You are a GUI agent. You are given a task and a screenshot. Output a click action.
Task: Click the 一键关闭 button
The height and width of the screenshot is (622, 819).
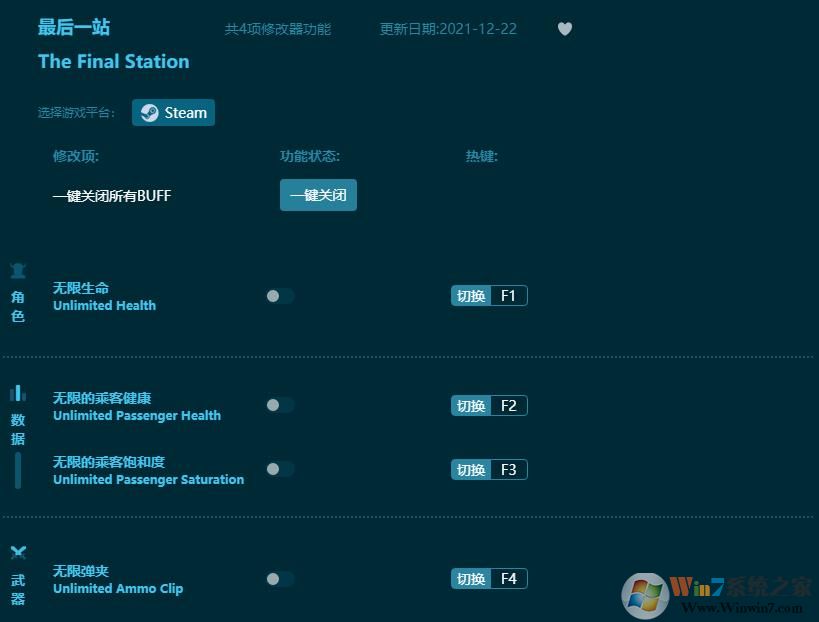coord(318,195)
